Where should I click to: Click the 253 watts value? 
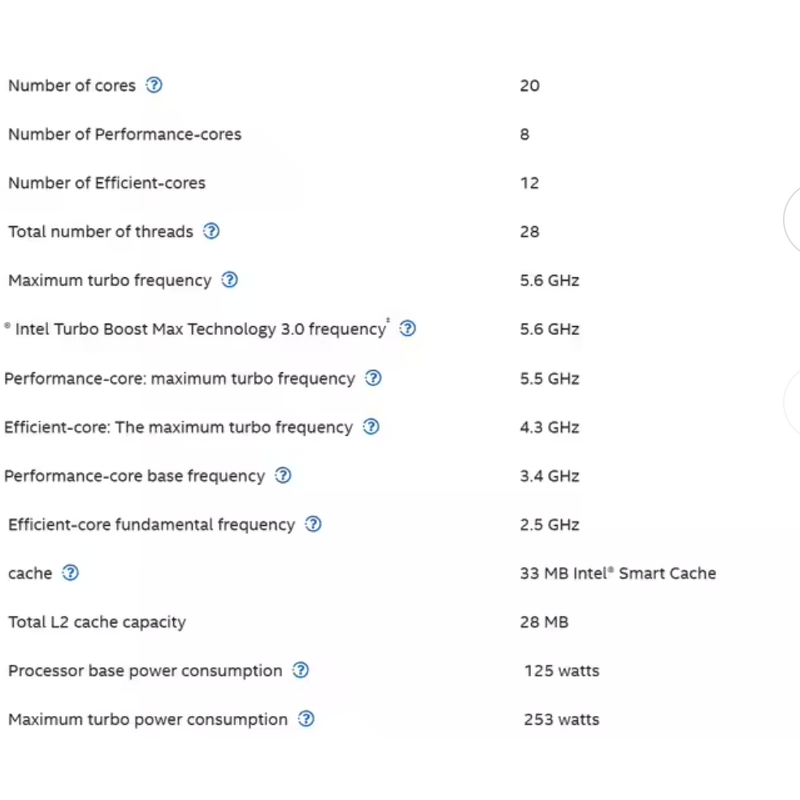coord(561,719)
